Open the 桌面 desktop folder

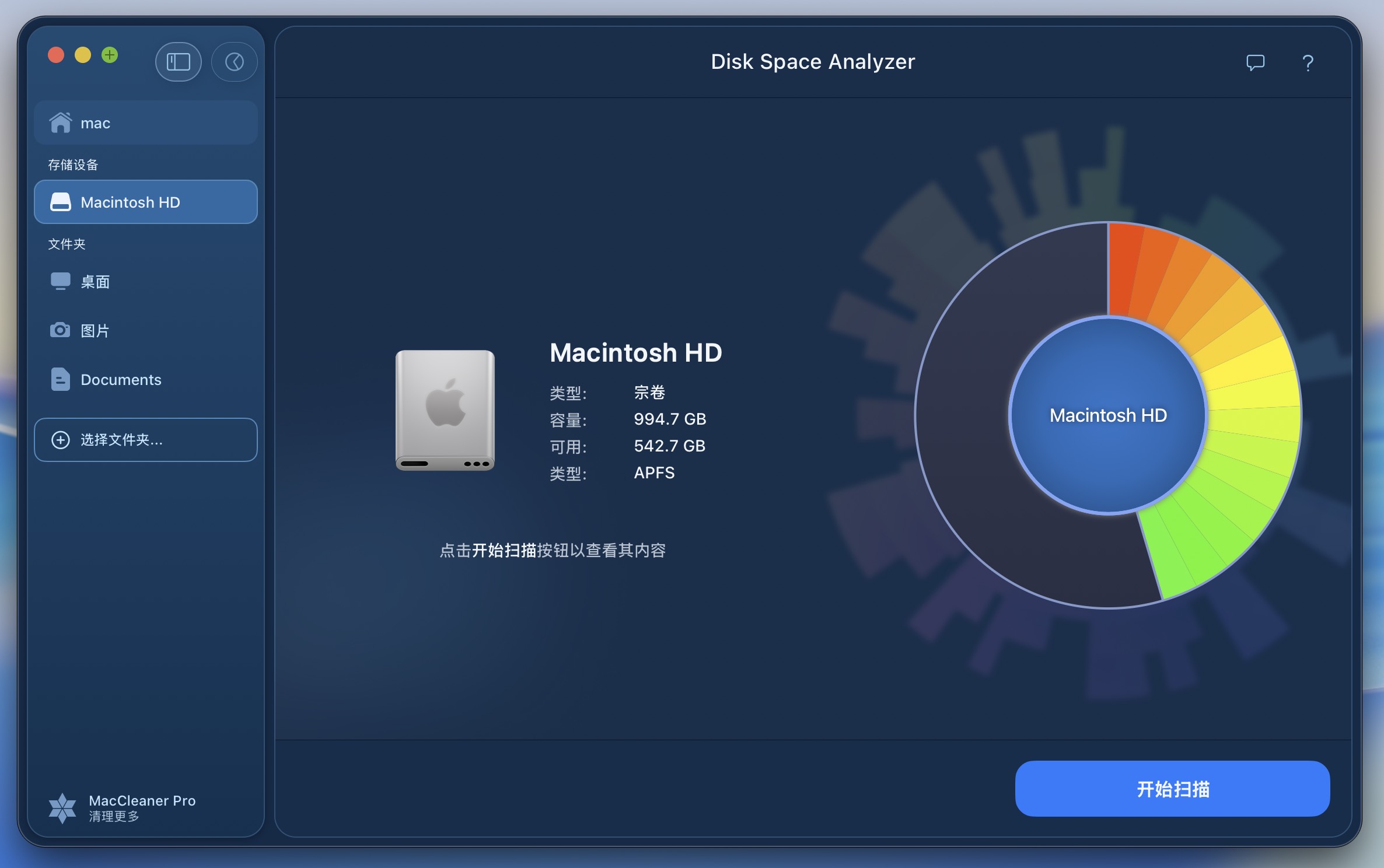point(96,282)
